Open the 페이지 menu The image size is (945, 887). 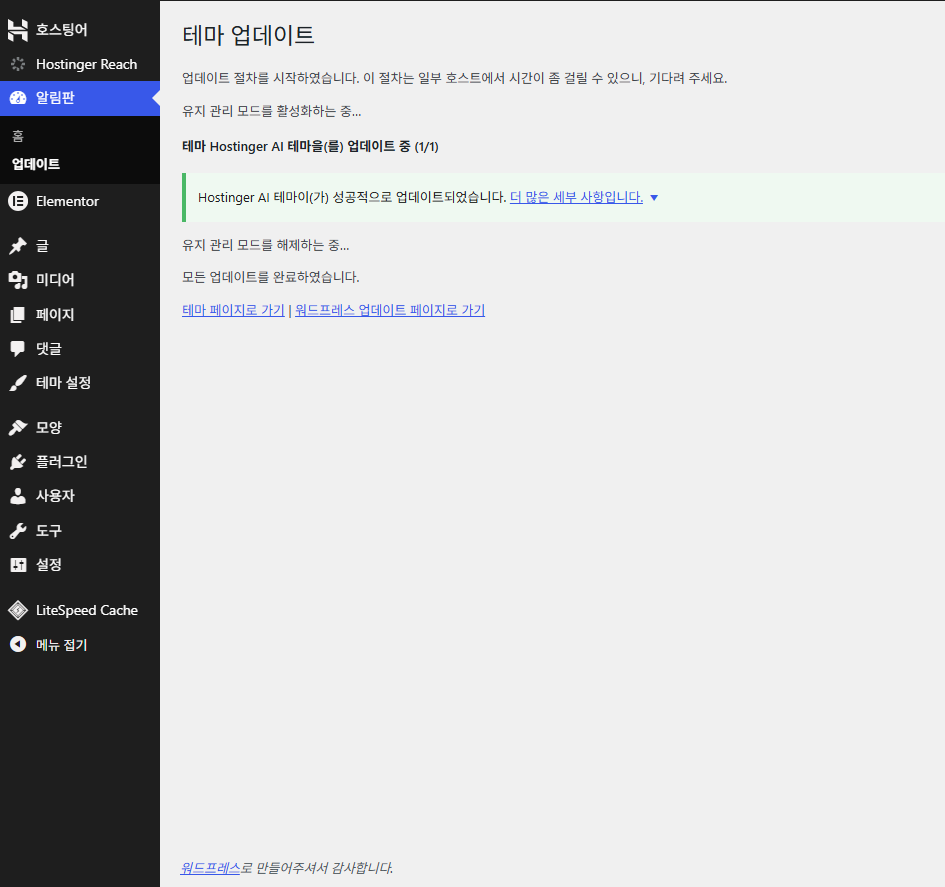(x=80, y=315)
